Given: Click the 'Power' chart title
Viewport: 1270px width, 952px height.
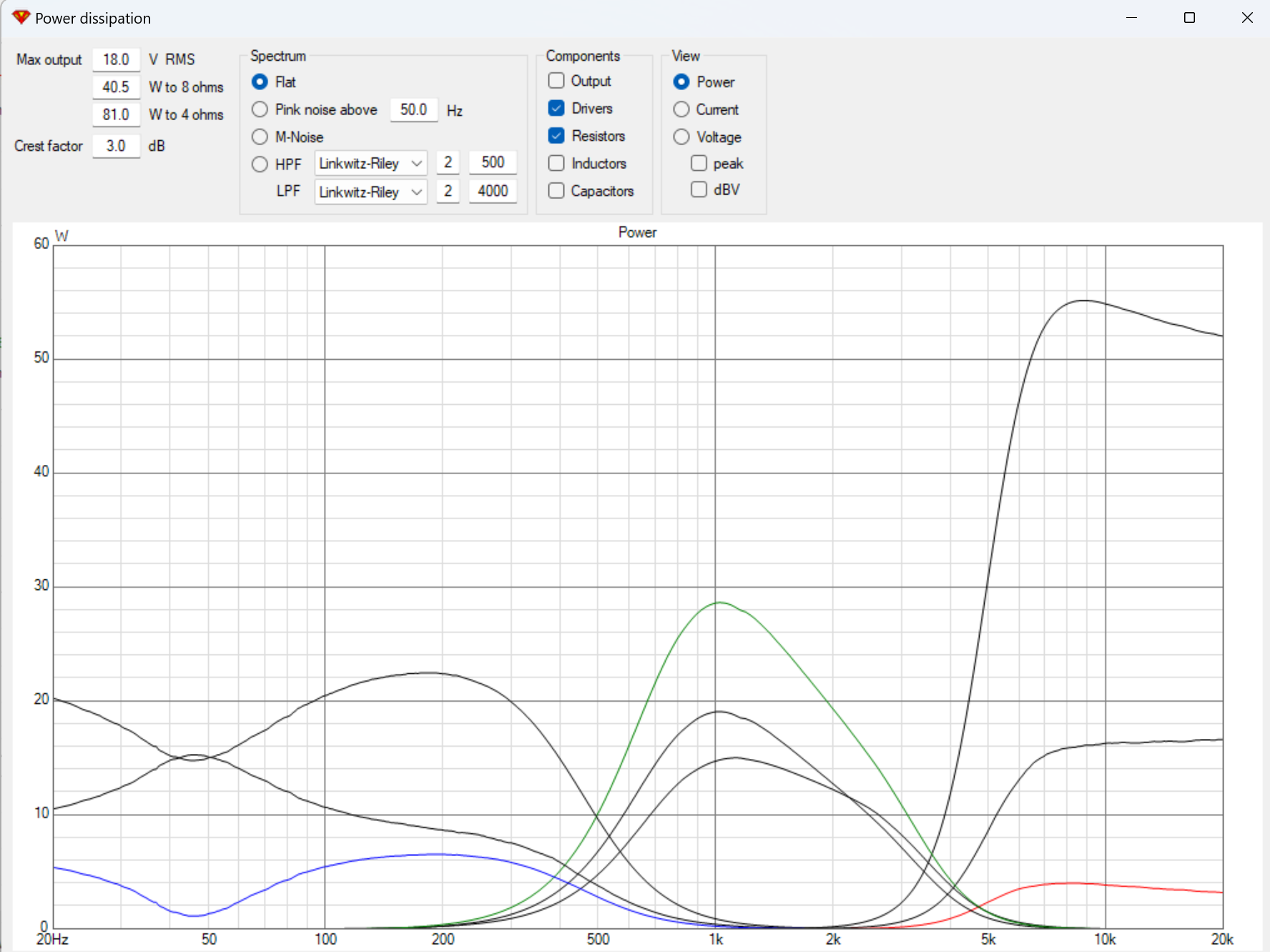Looking at the screenshot, I should 637,232.
